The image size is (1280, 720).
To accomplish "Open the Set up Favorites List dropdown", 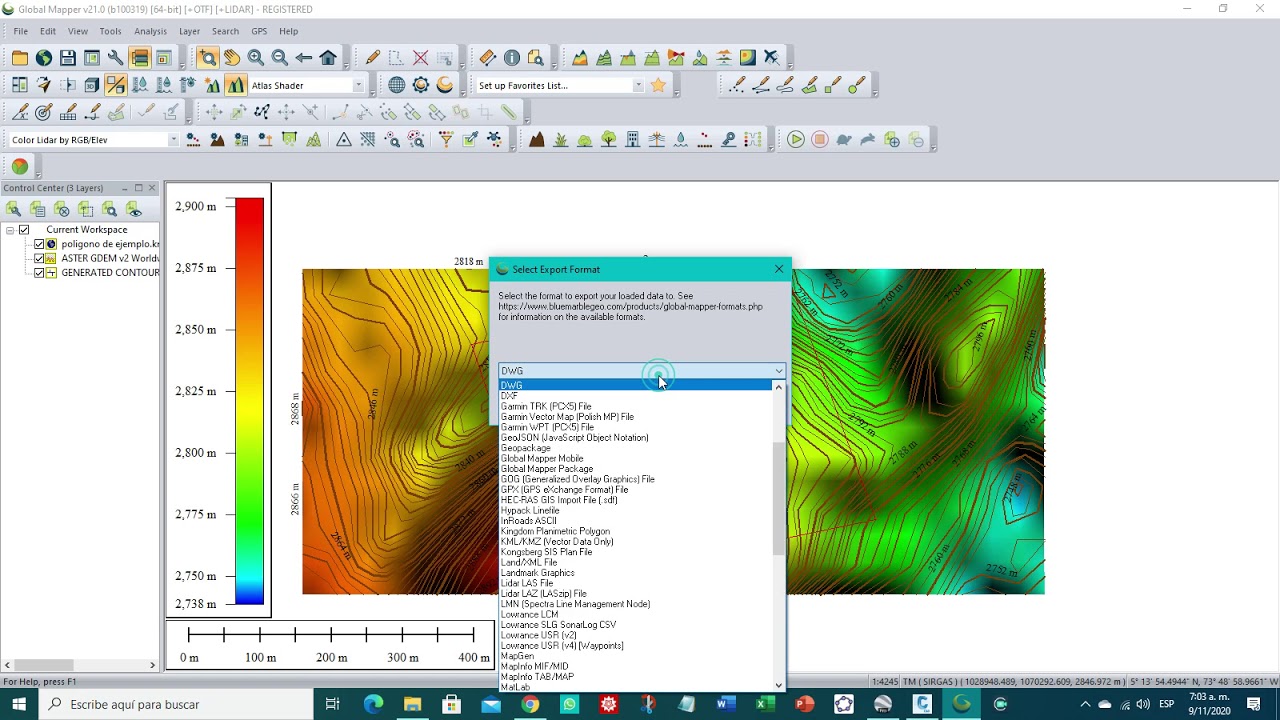I will tap(638, 86).
